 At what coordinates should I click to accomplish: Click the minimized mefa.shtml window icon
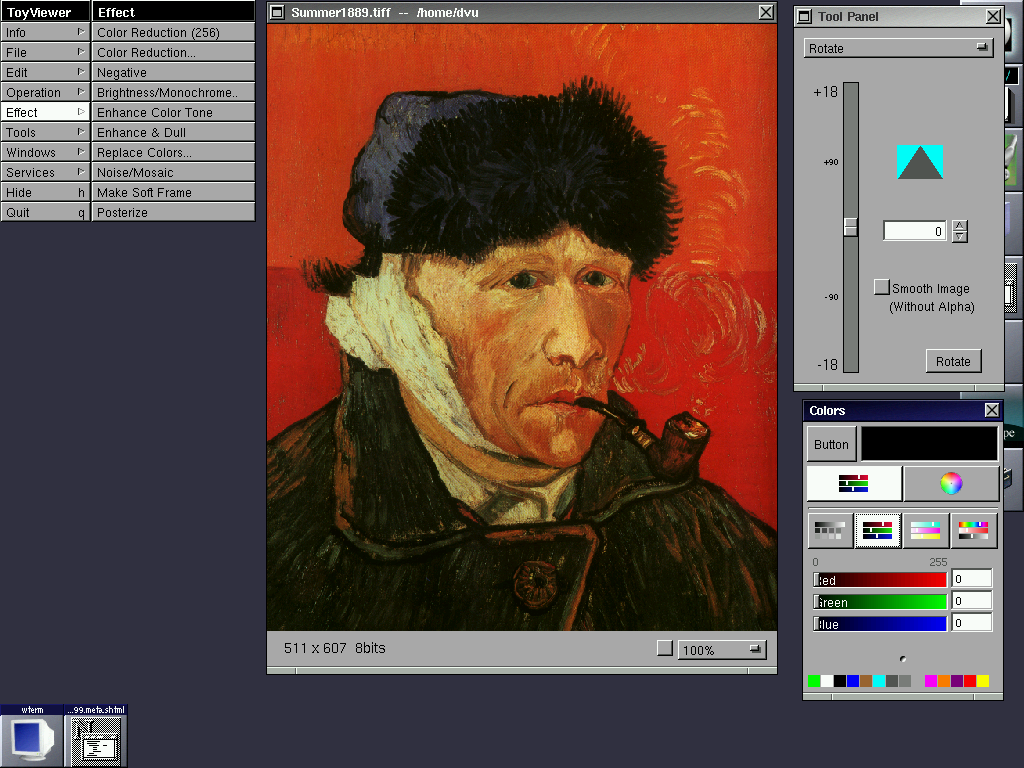[x=96, y=741]
